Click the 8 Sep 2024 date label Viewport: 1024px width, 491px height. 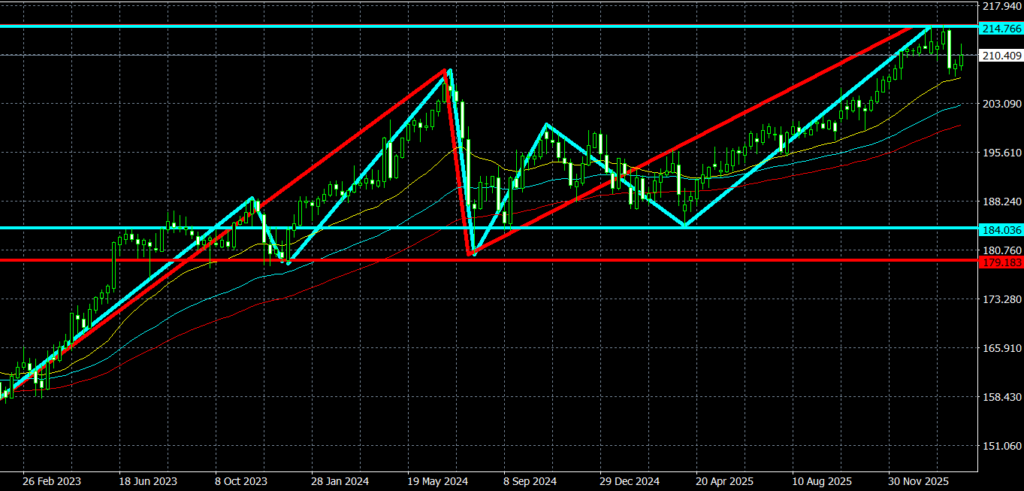pos(531,480)
